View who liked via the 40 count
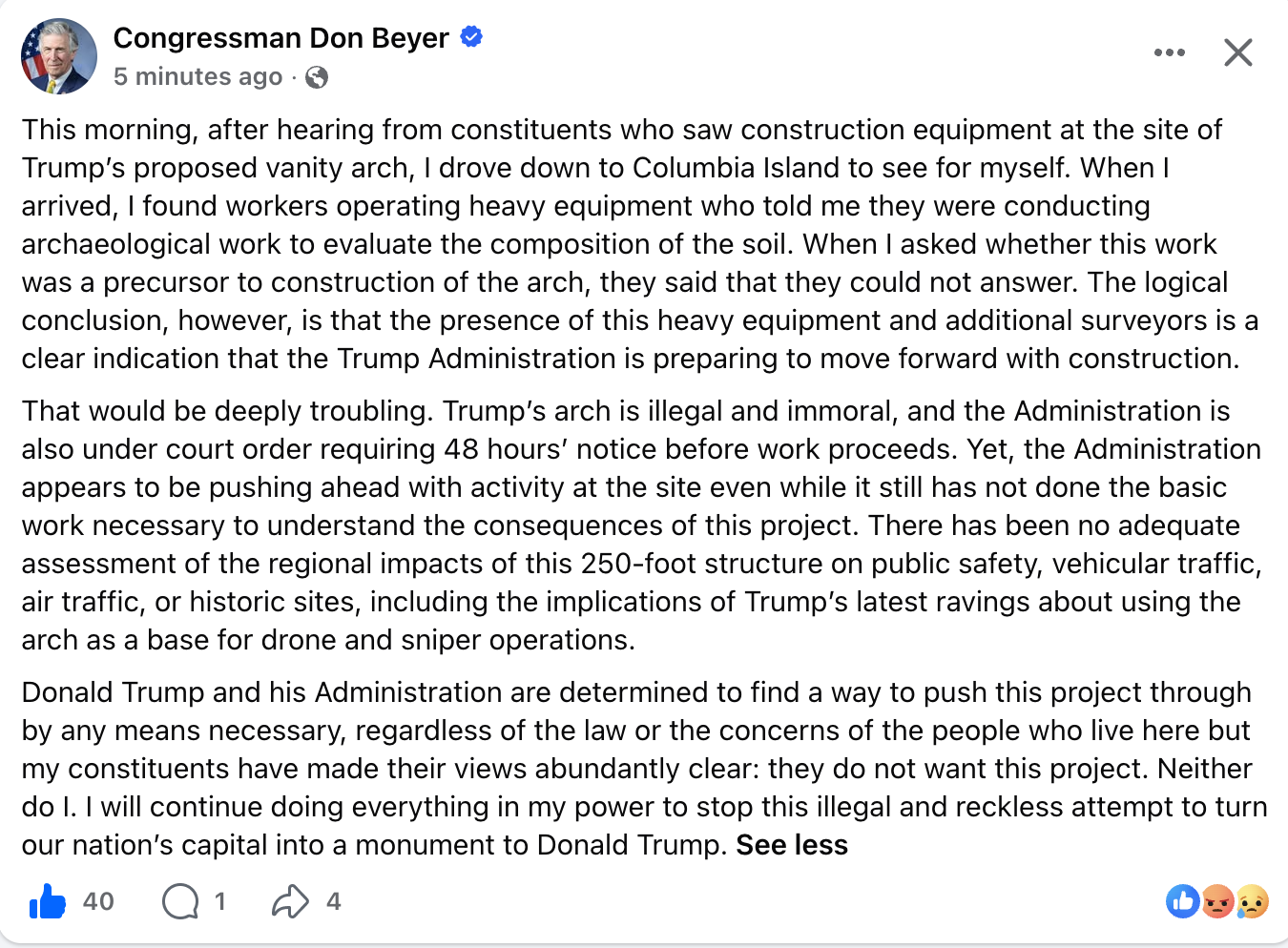The width and height of the screenshot is (1288, 948). (x=98, y=901)
